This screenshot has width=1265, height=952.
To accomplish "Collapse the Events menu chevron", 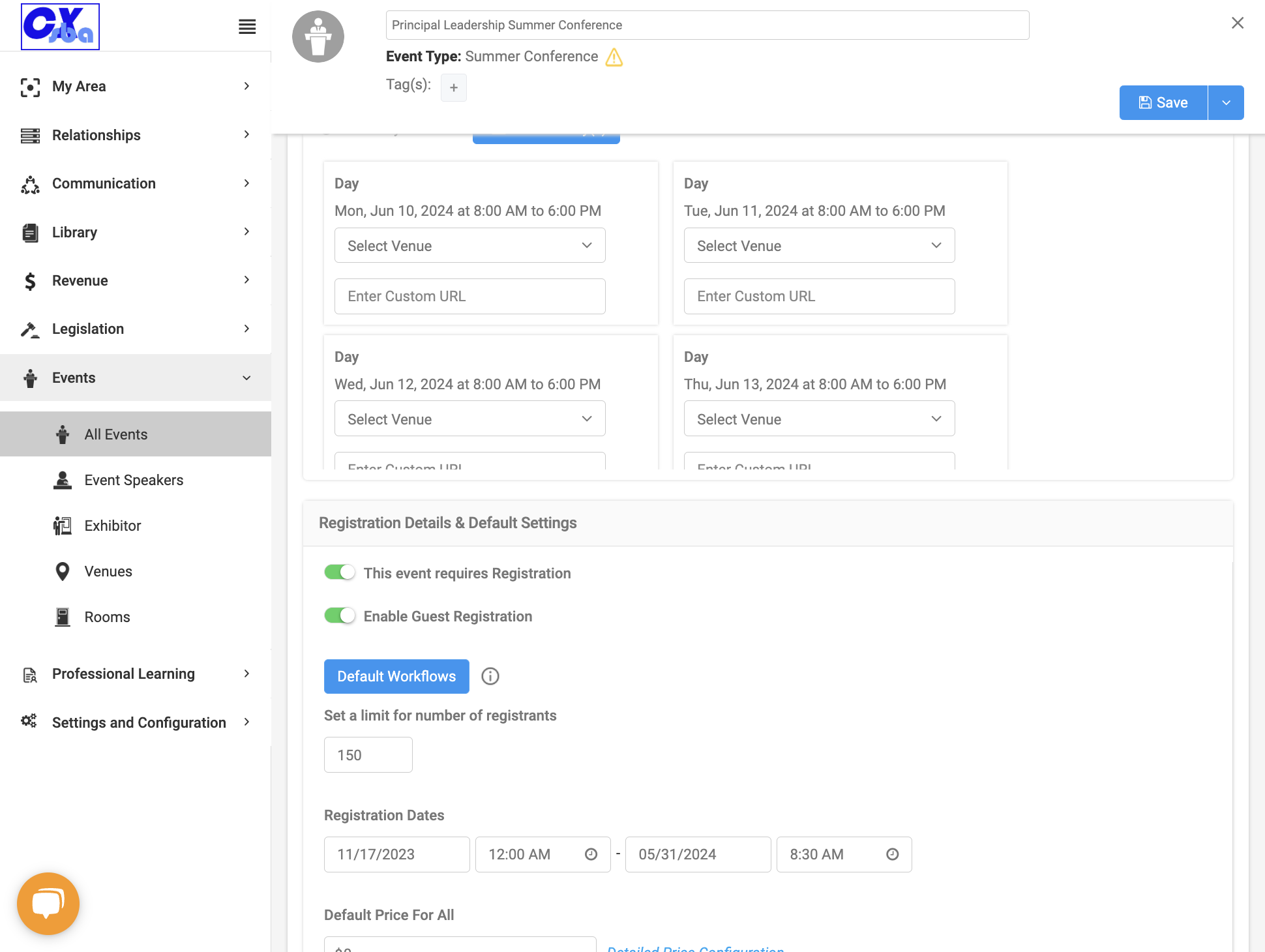I will pyautogui.click(x=246, y=378).
